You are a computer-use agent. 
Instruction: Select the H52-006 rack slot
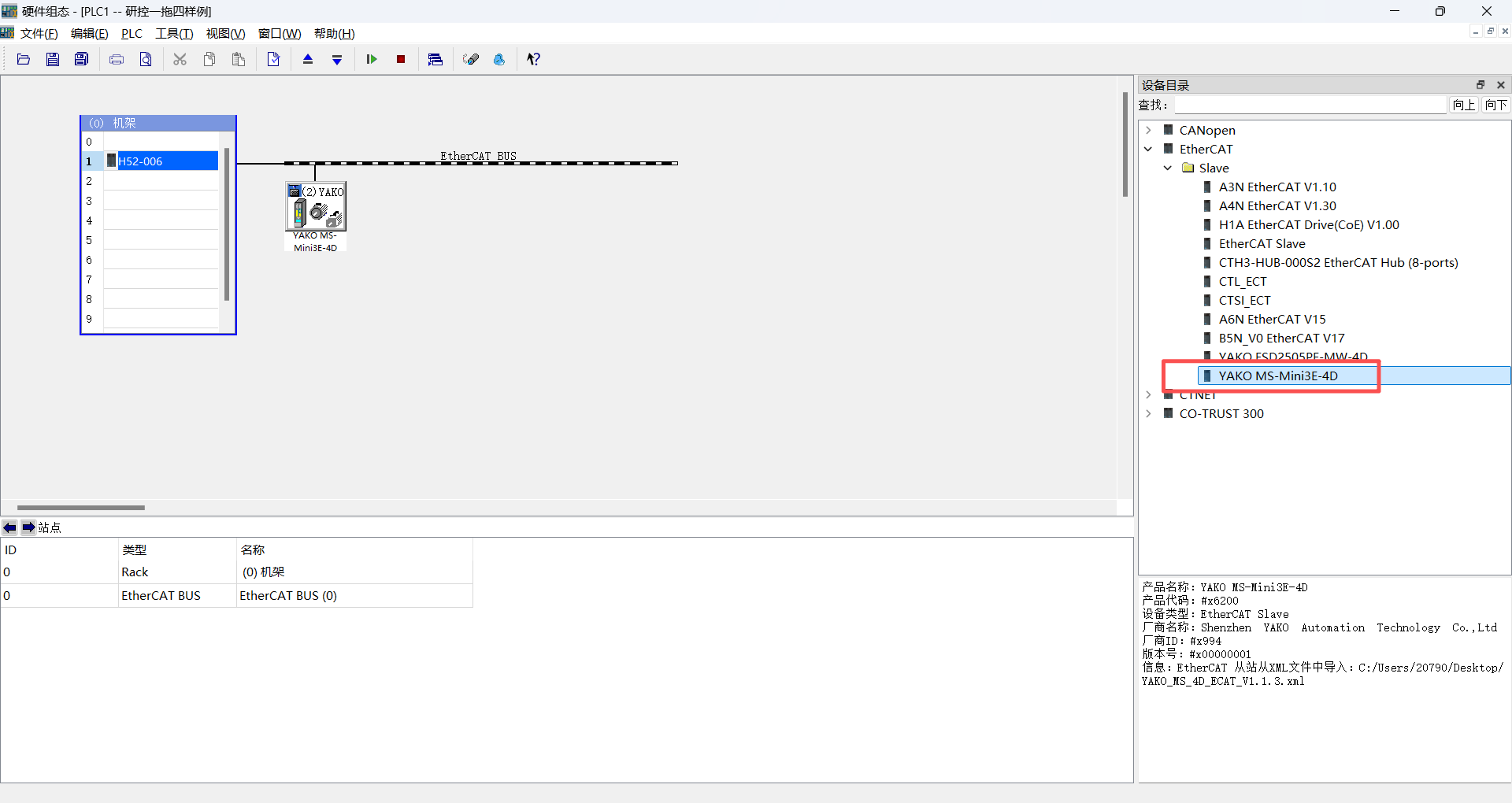click(x=161, y=161)
